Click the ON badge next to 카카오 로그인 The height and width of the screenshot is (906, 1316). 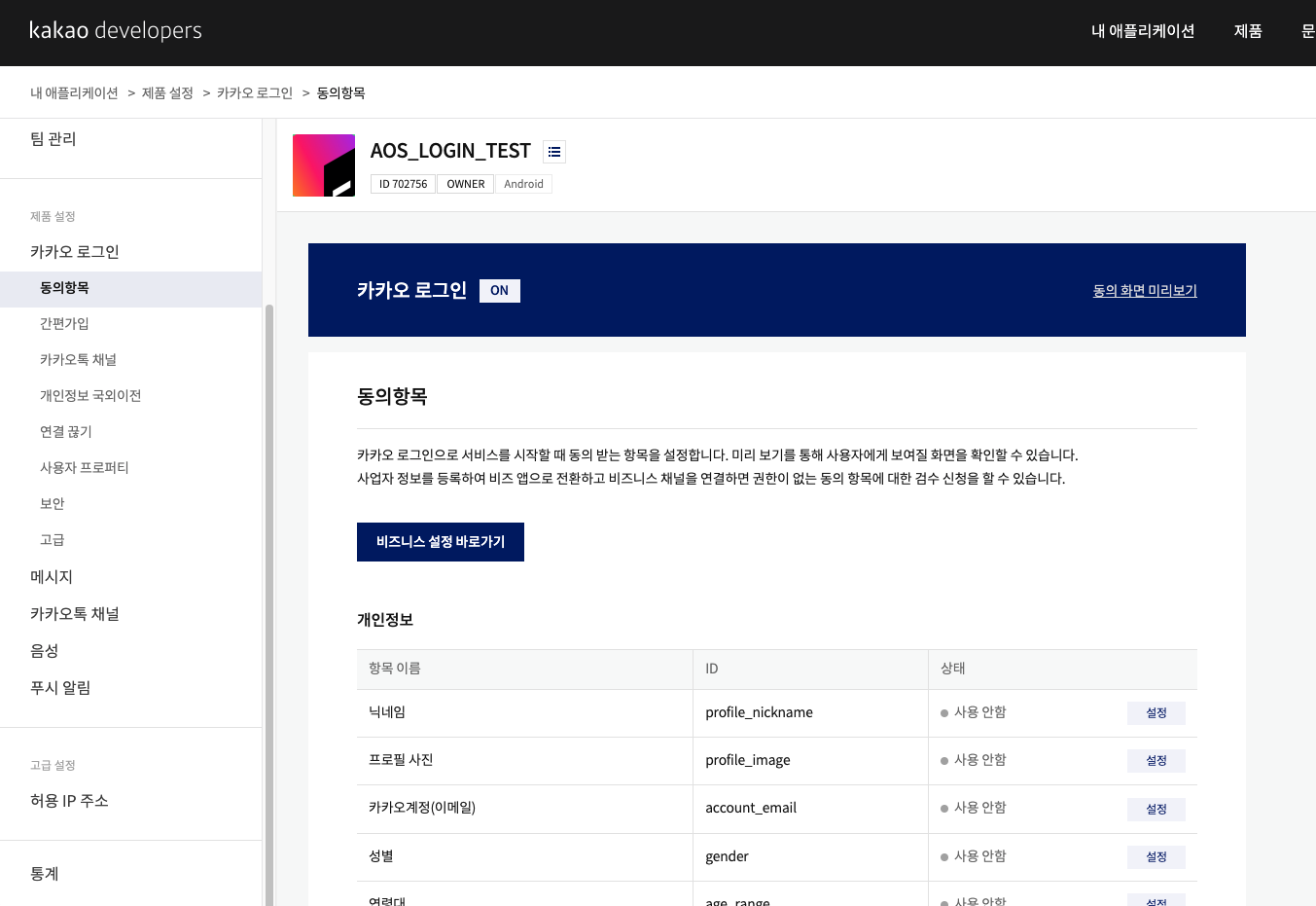point(500,291)
